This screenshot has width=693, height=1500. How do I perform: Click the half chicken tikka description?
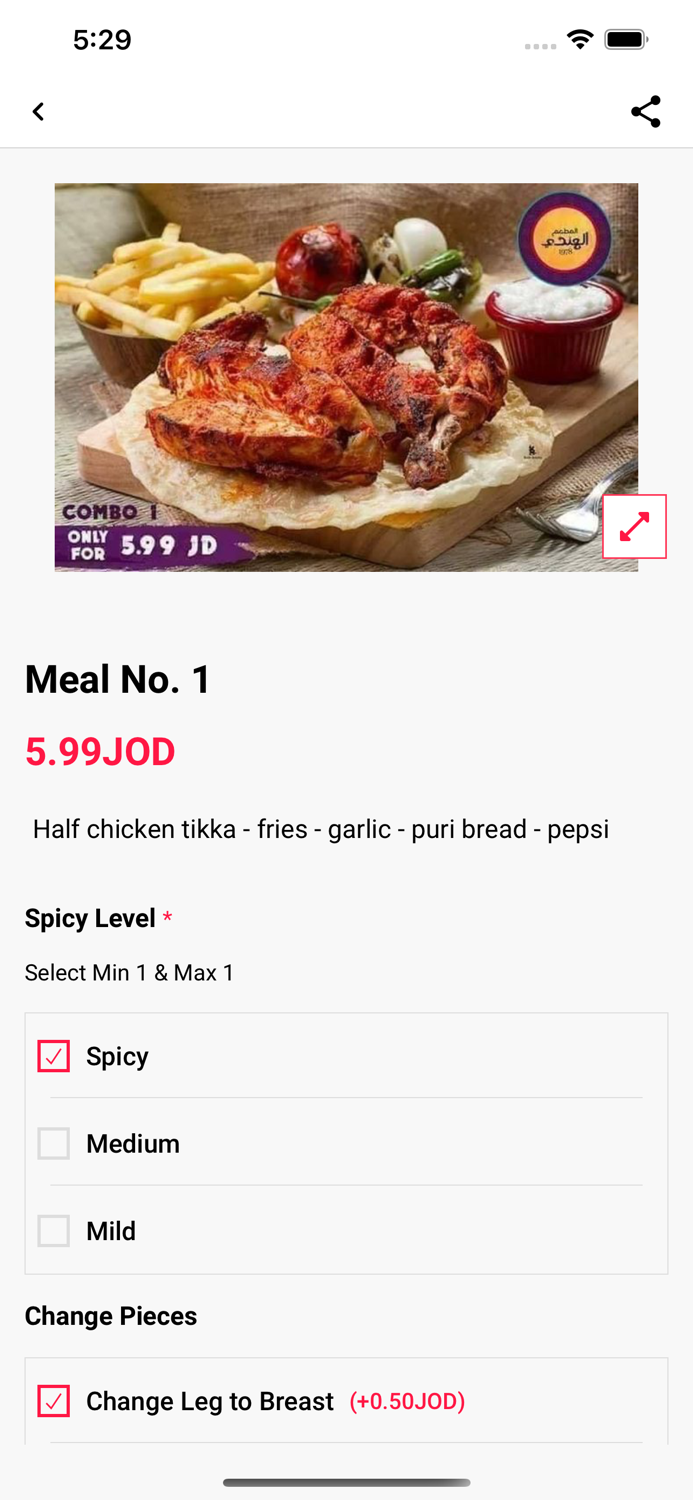click(320, 829)
